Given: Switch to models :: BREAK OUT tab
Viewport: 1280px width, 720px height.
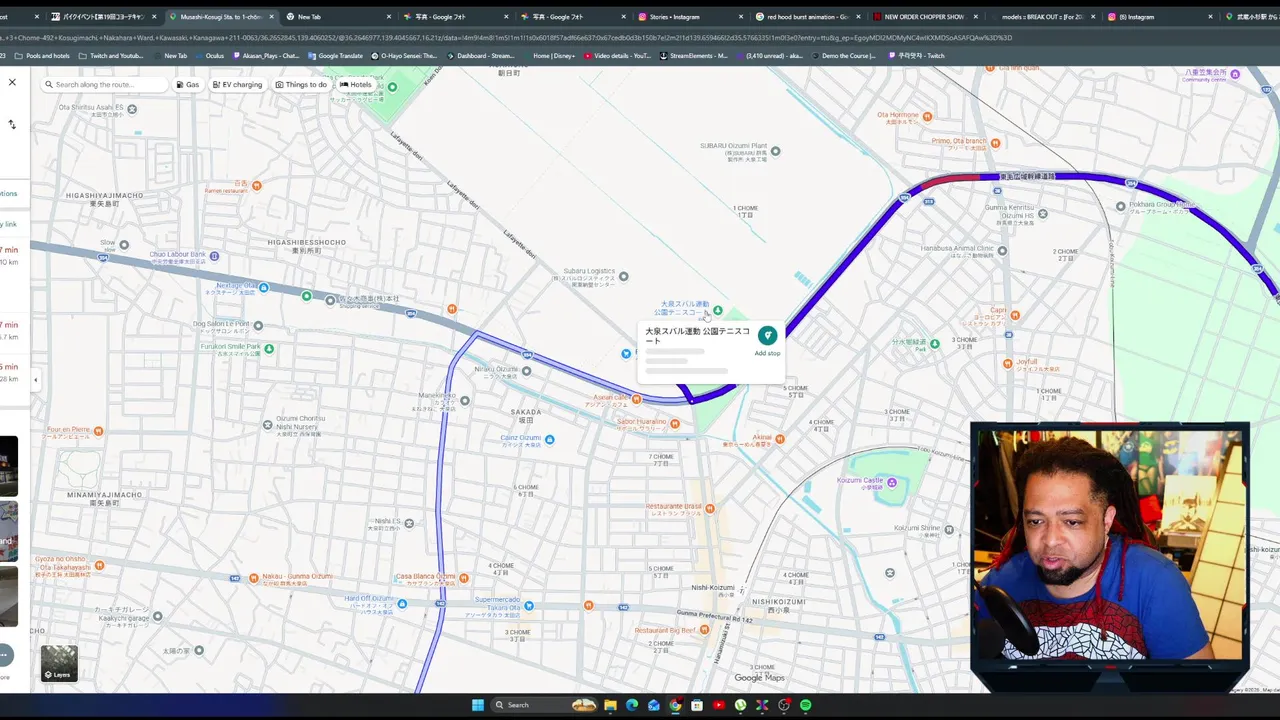Looking at the screenshot, I should pyautogui.click(x=1042, y=17).
